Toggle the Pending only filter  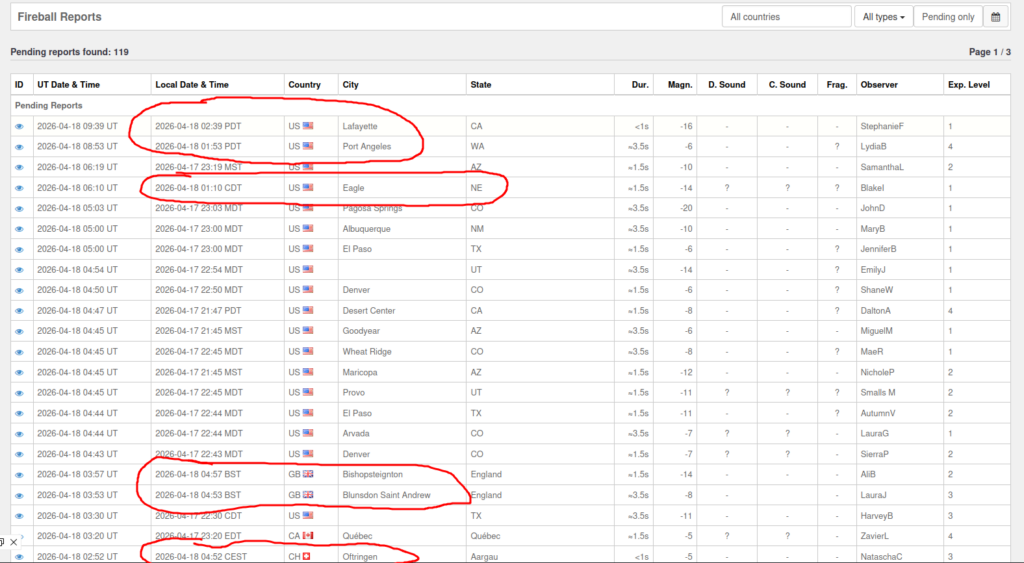[947, 17]
